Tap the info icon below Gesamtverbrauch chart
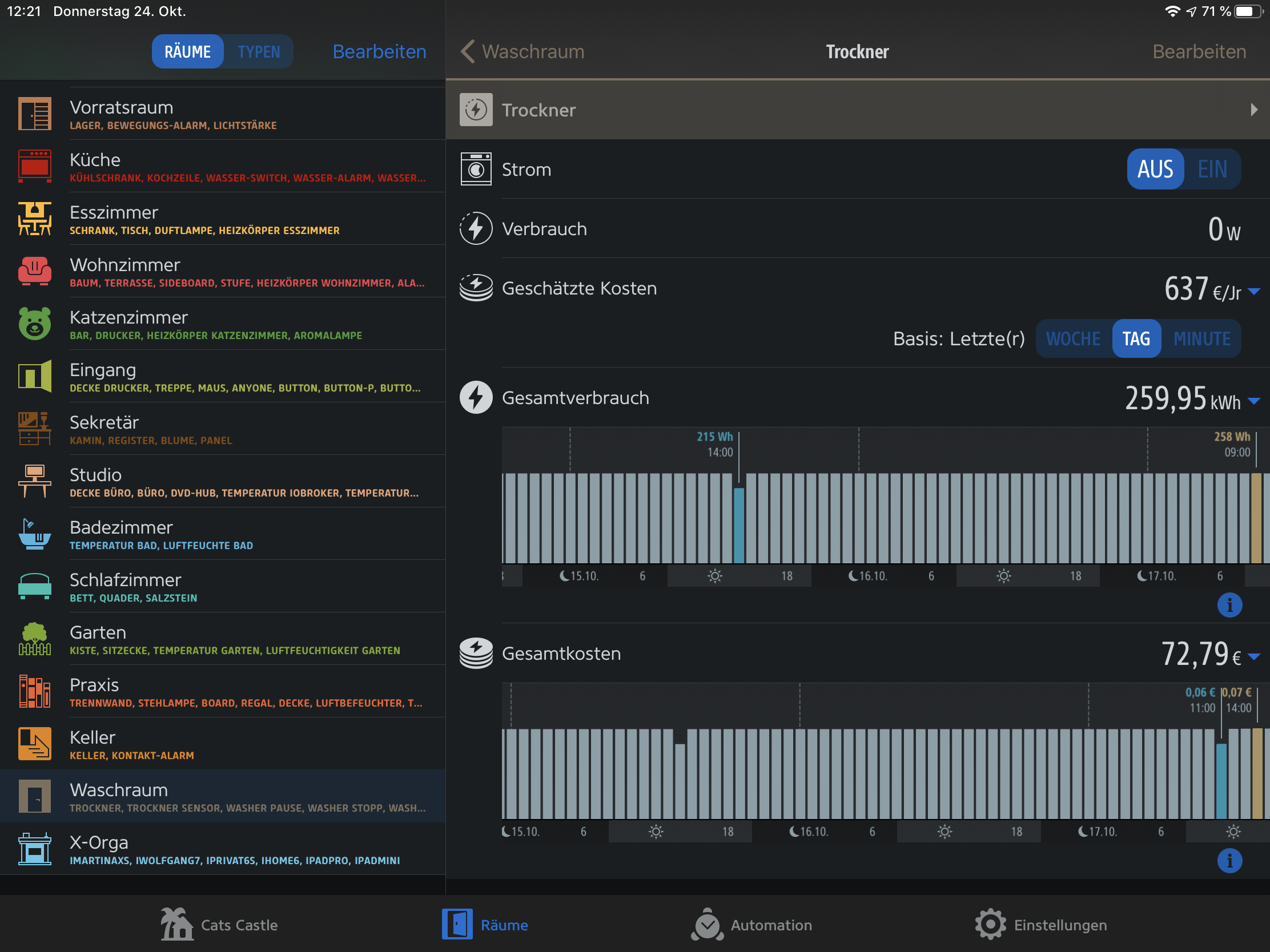Viewport: 1270px width, 952px height. click(1229, 605)
